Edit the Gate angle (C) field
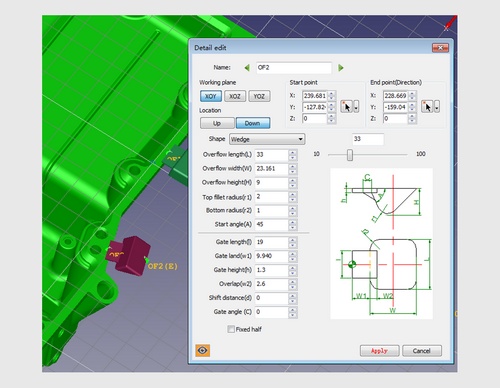Viewport: 500px width, 388px height. point(271,312)
